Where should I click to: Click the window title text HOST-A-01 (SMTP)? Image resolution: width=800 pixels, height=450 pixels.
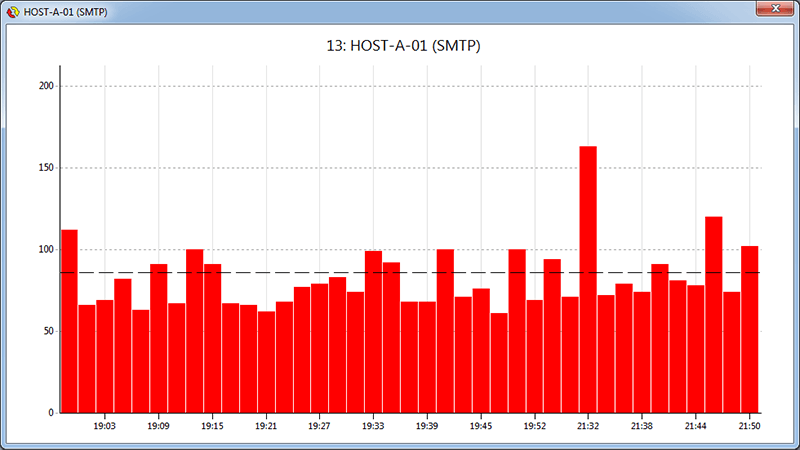[65, 12]
